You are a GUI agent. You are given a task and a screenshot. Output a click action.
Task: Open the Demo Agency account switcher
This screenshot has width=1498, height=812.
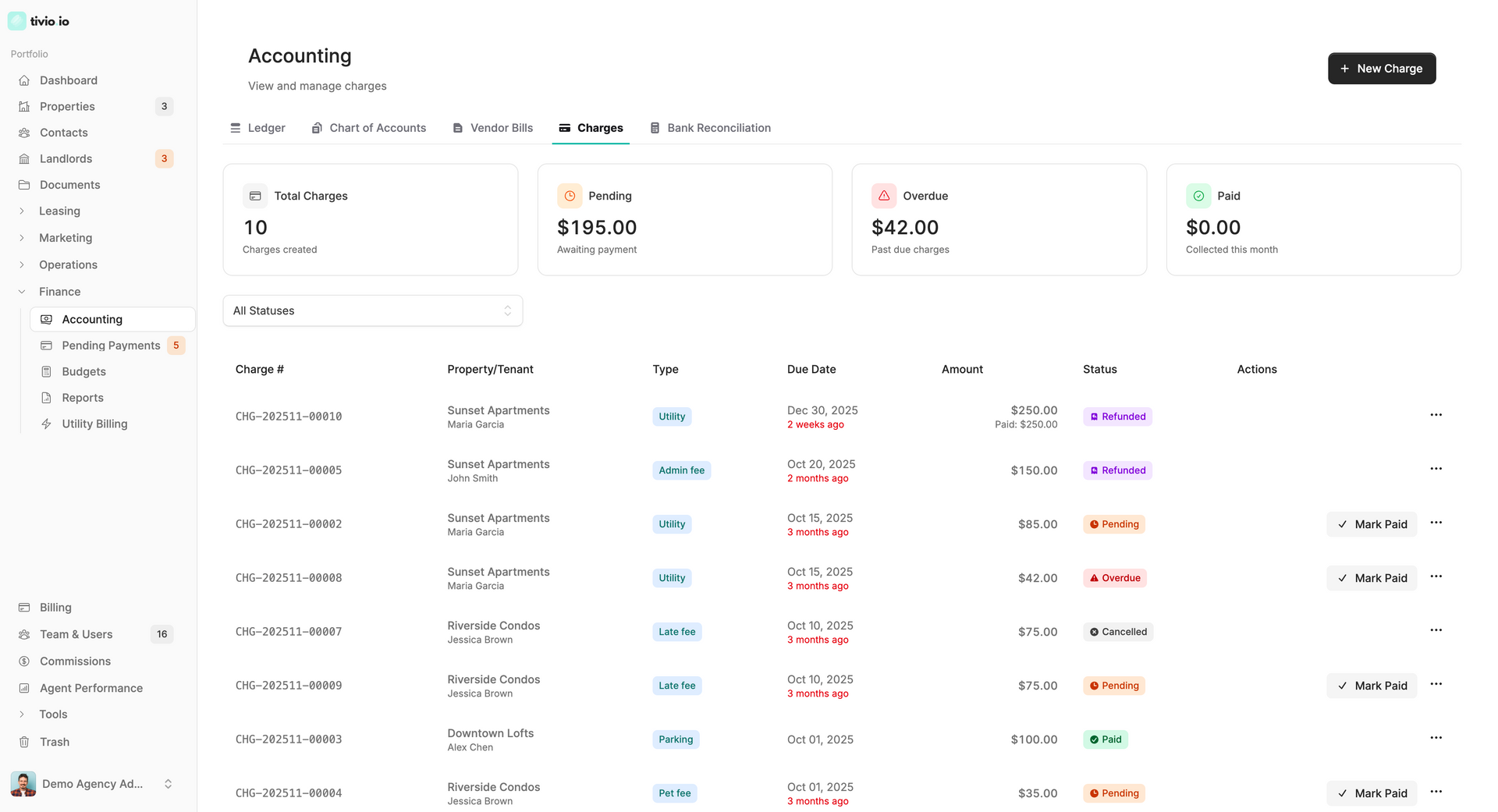coord(92,784)
